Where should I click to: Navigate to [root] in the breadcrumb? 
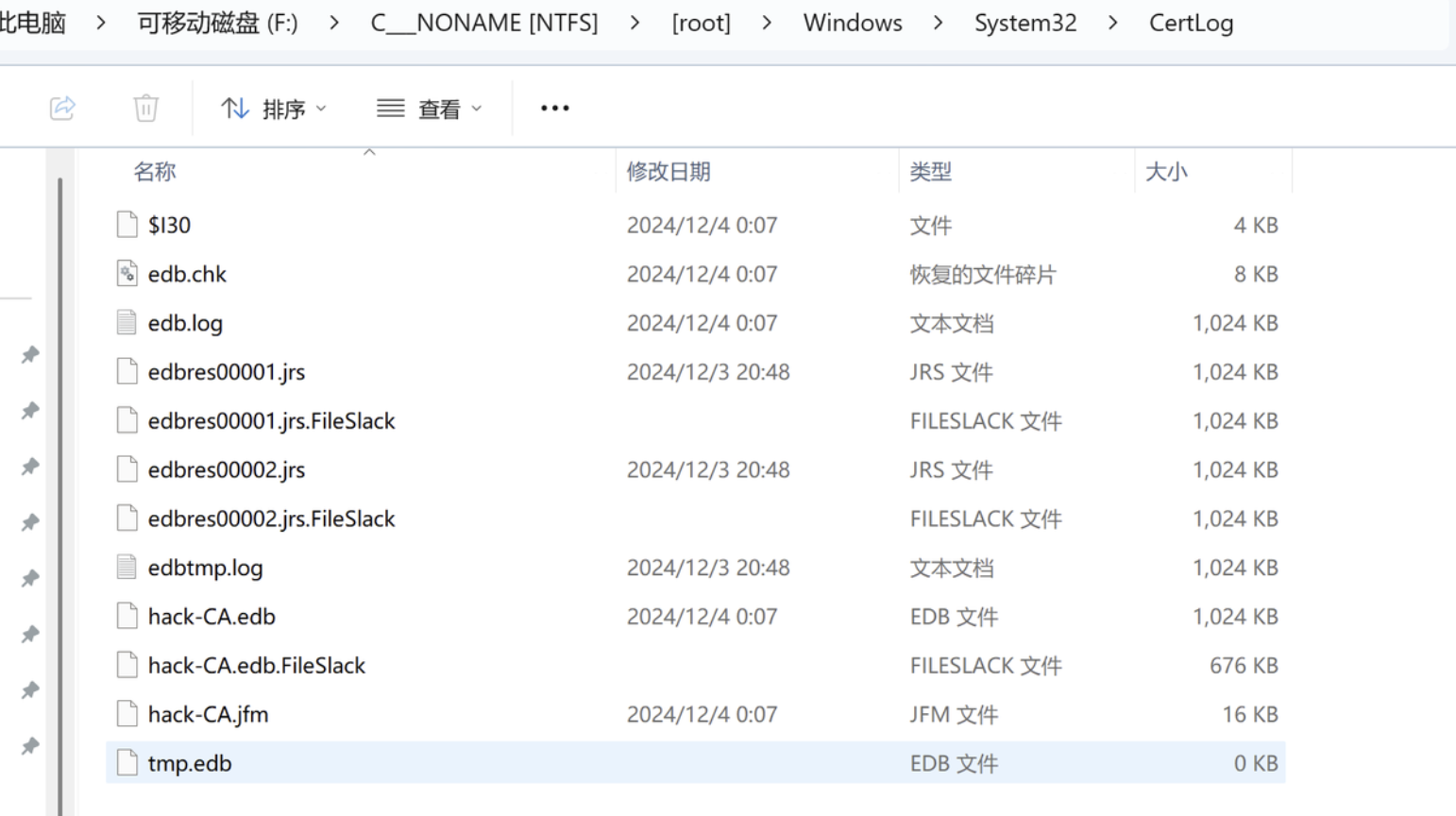click(x=702, y=23)
